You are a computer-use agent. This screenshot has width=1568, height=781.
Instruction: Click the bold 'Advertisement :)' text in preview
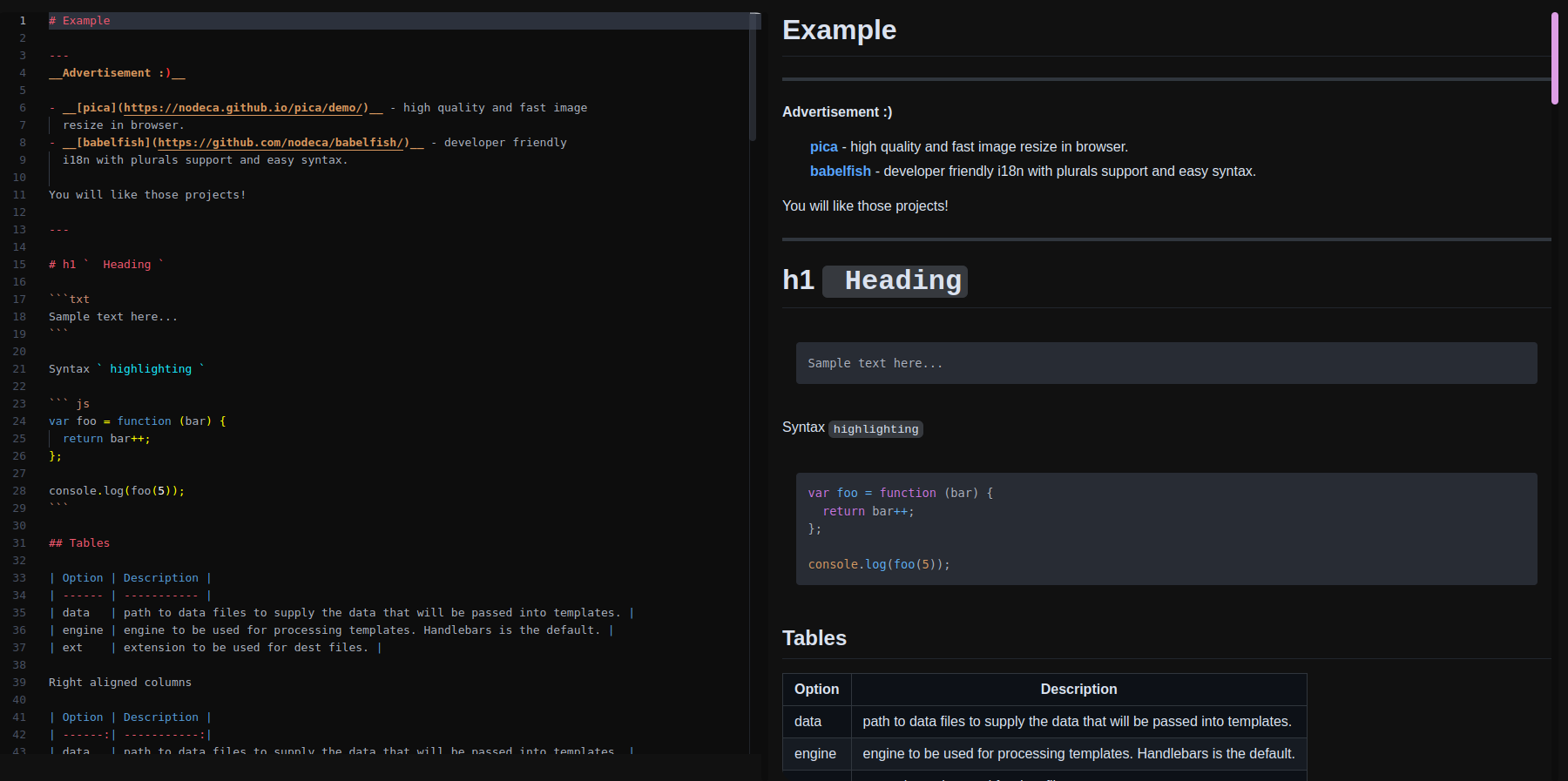click(837, 112)
